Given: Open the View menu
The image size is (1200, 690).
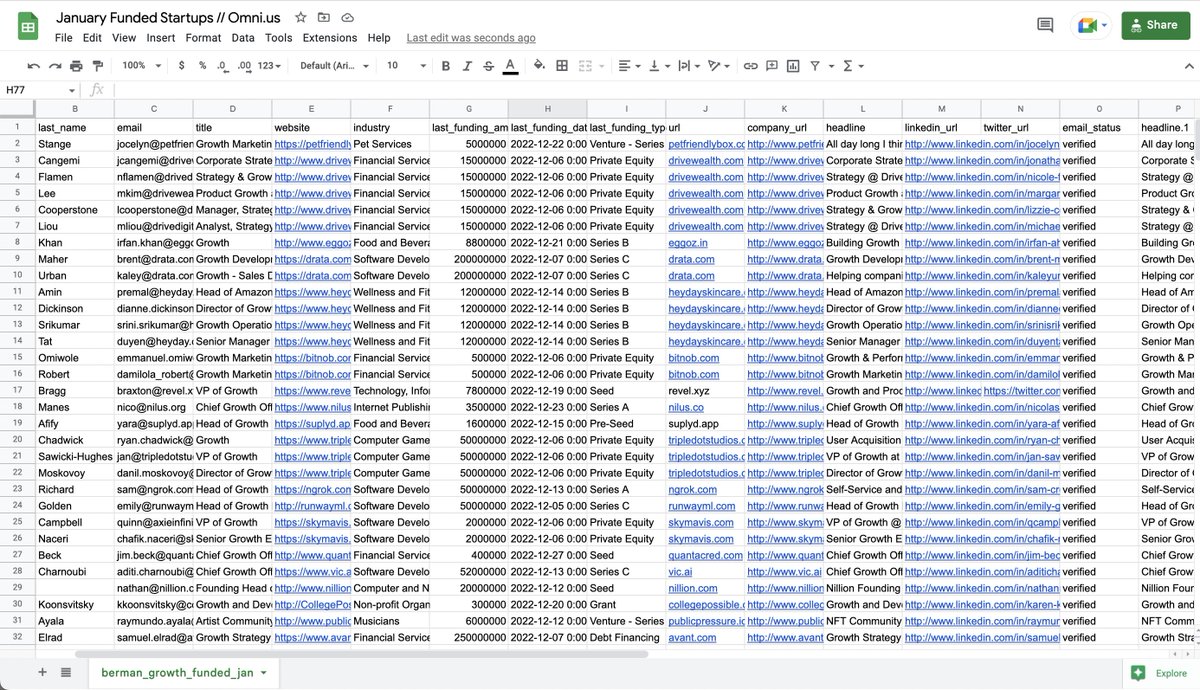Looking at the screenshot, I should 124,38.
